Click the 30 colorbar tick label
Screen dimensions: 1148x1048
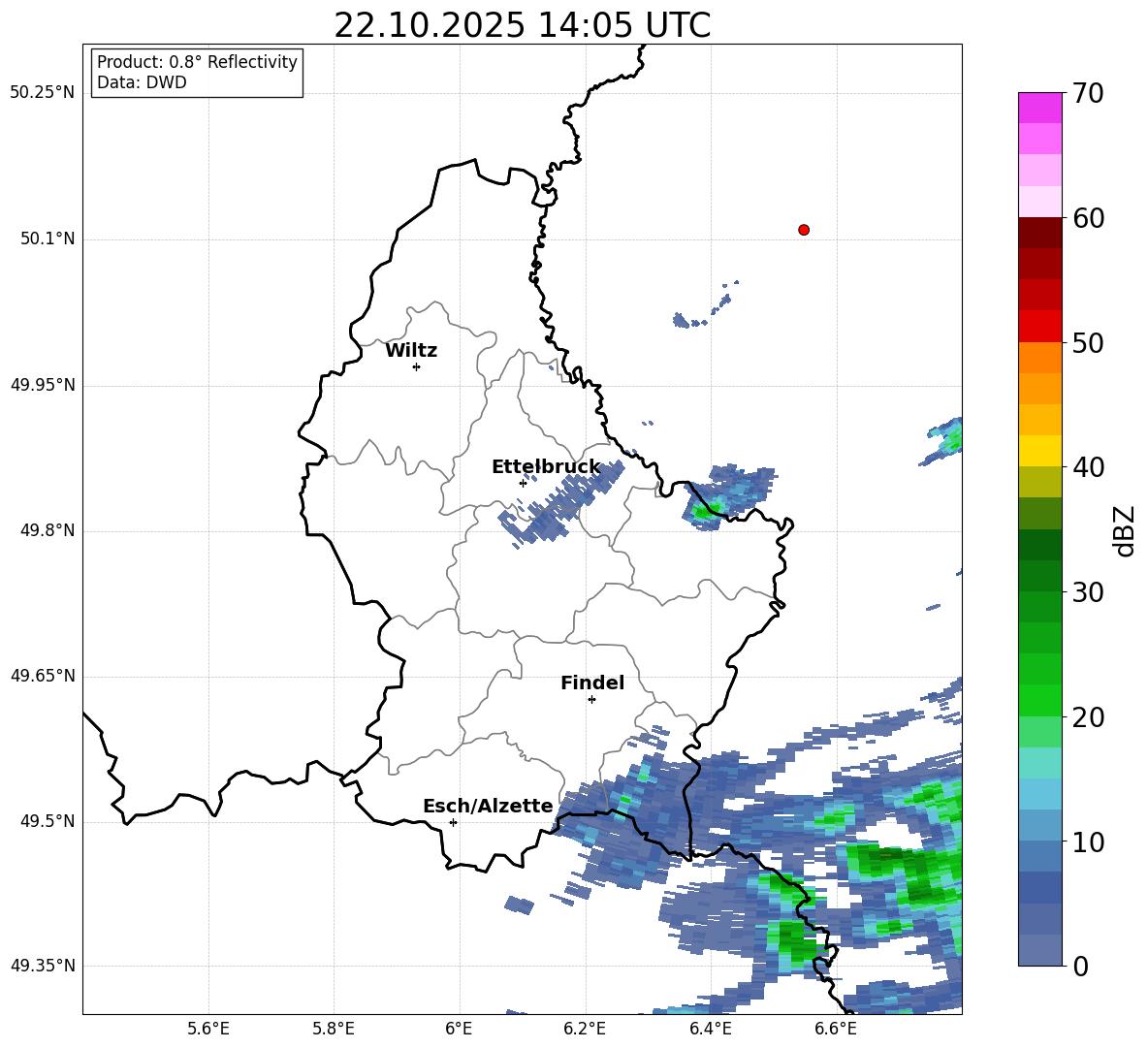tap(1088, 592)
